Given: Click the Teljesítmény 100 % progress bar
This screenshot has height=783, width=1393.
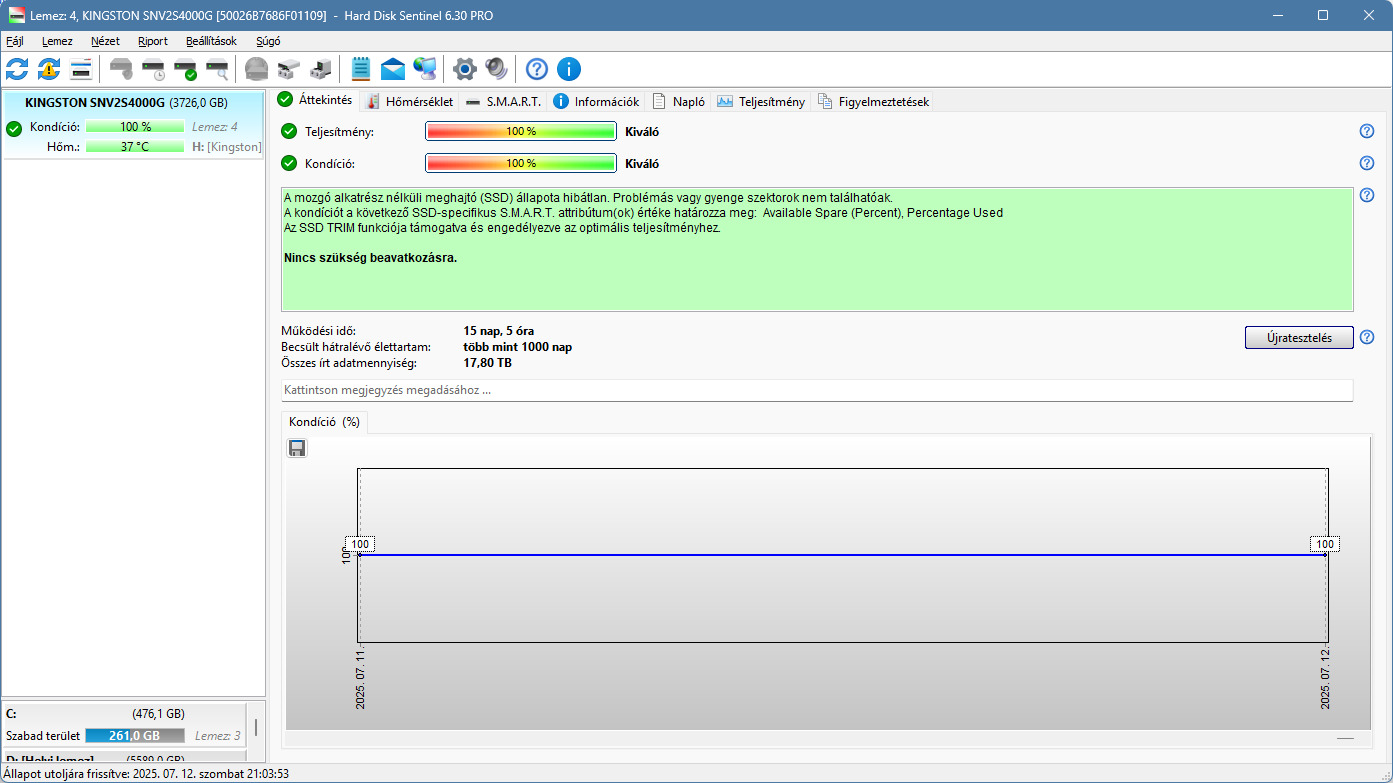Looking at the screenshot, I should pos(521,131).
